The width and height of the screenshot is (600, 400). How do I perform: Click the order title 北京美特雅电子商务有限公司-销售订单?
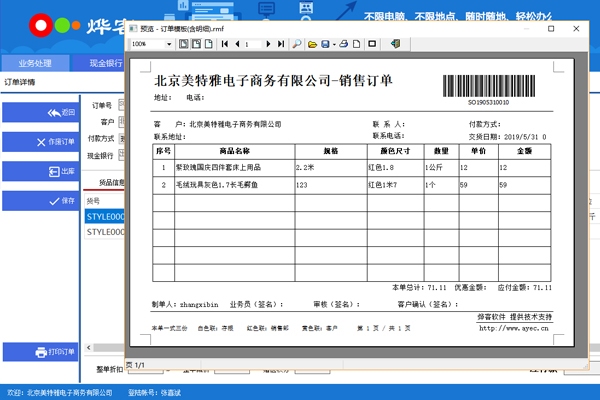(273, 81)
